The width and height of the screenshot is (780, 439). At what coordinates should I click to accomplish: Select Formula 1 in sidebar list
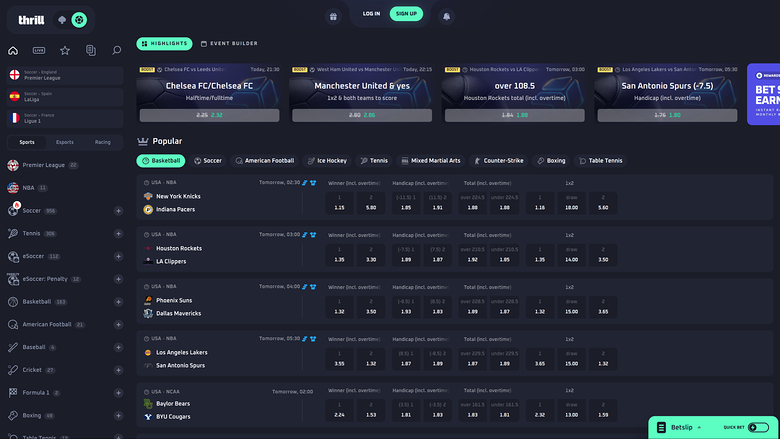click(x=35, y=393)
